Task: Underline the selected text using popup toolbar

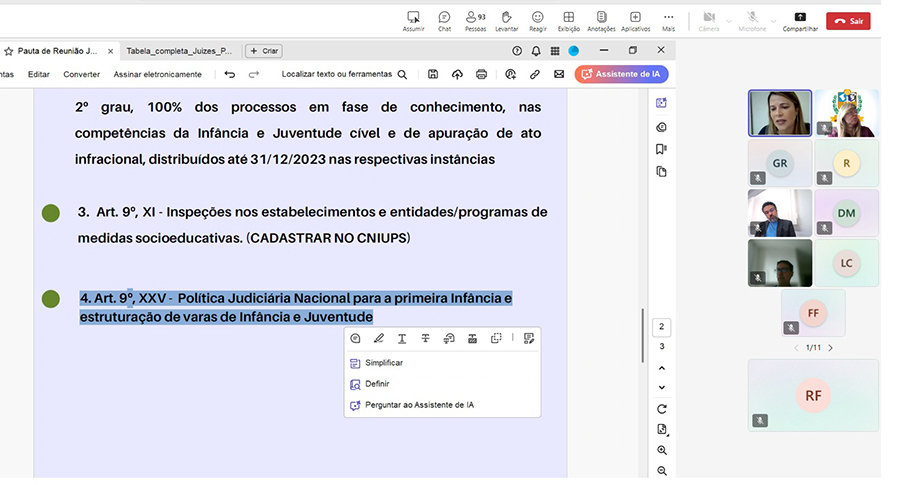Action: 402,339
